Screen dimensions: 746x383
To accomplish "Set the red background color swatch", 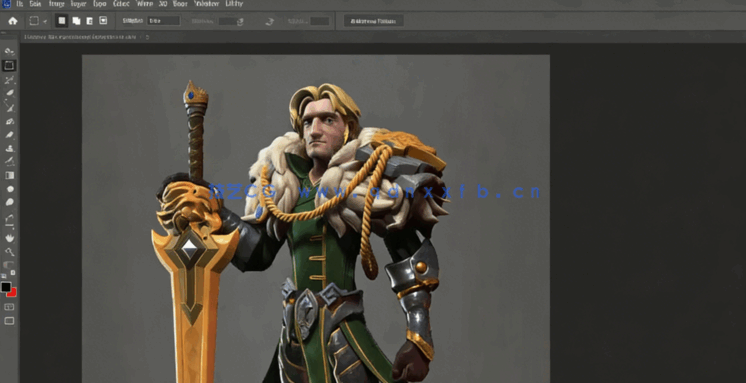I will [13, 293].
